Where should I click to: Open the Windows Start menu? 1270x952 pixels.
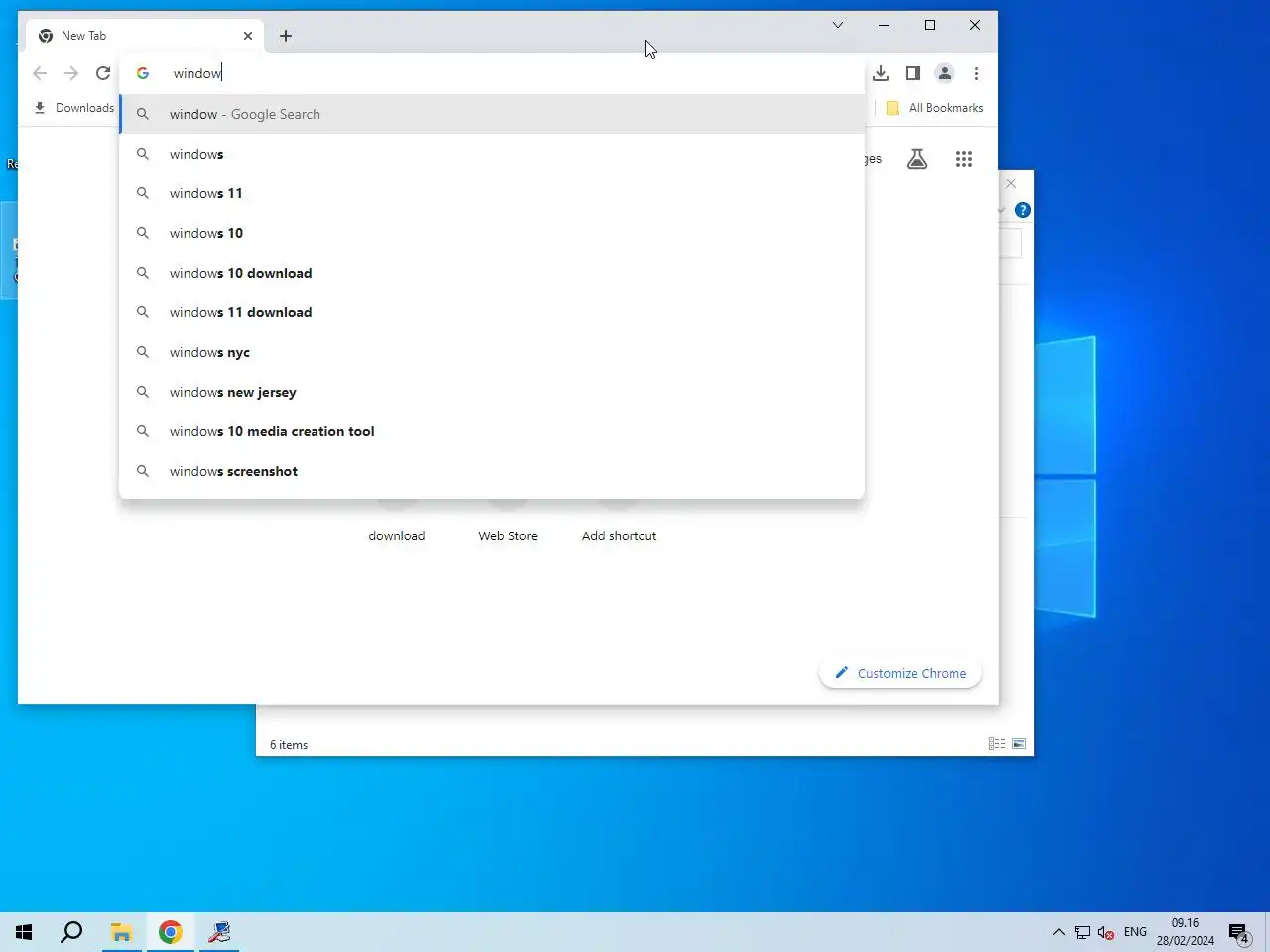24,932
